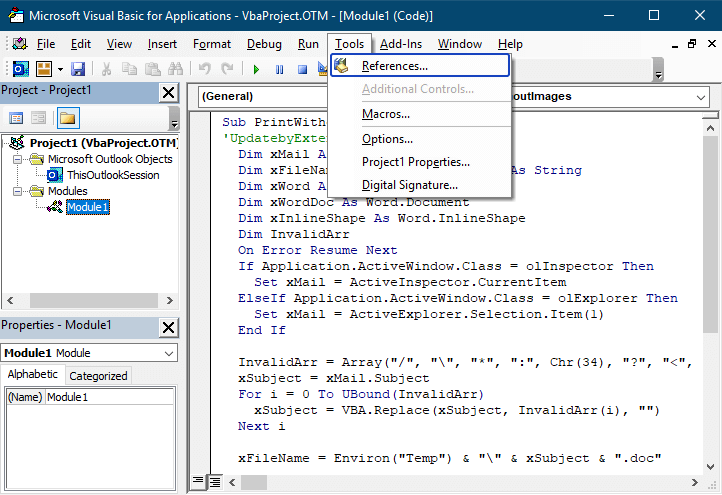The height and width of the screenshot is (495, 722).
Task: Select Digital Signature... menu entry
Action: (x=409, y=185)
